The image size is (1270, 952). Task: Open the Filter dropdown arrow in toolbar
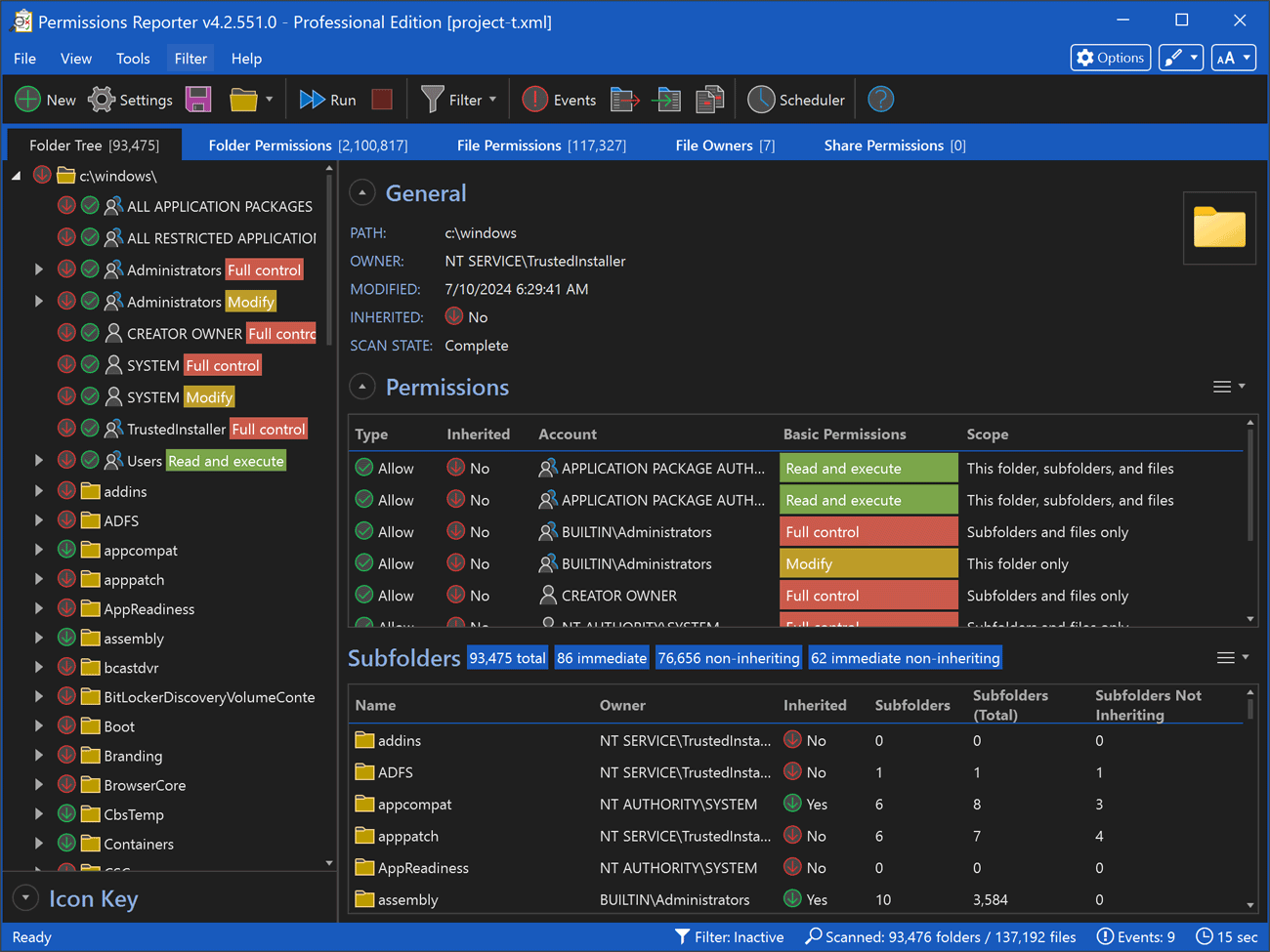[492, 100]
